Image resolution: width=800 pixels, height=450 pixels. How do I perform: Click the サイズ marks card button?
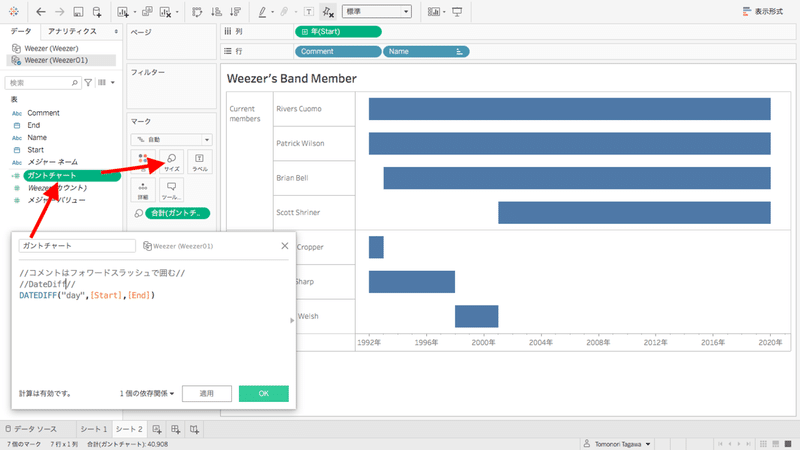[171, 162]
